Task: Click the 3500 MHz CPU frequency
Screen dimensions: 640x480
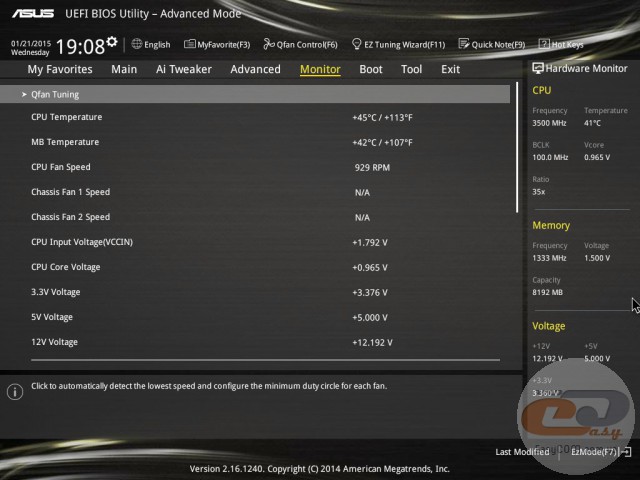Action: [549, 123]
